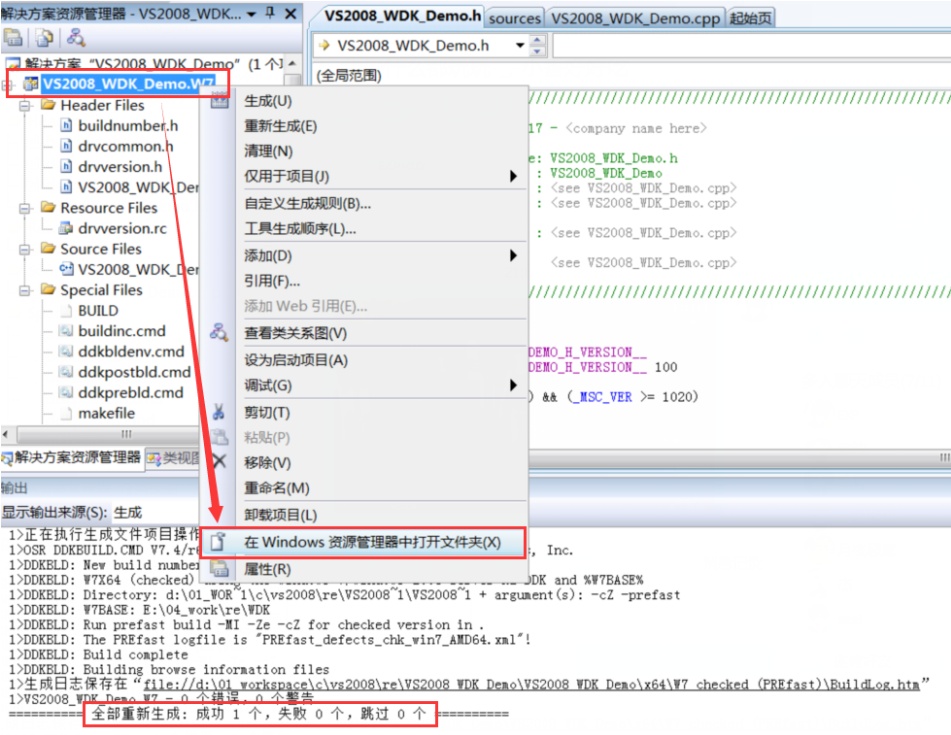
Task: Click the makefile file icon
Action: pos(67,413)
